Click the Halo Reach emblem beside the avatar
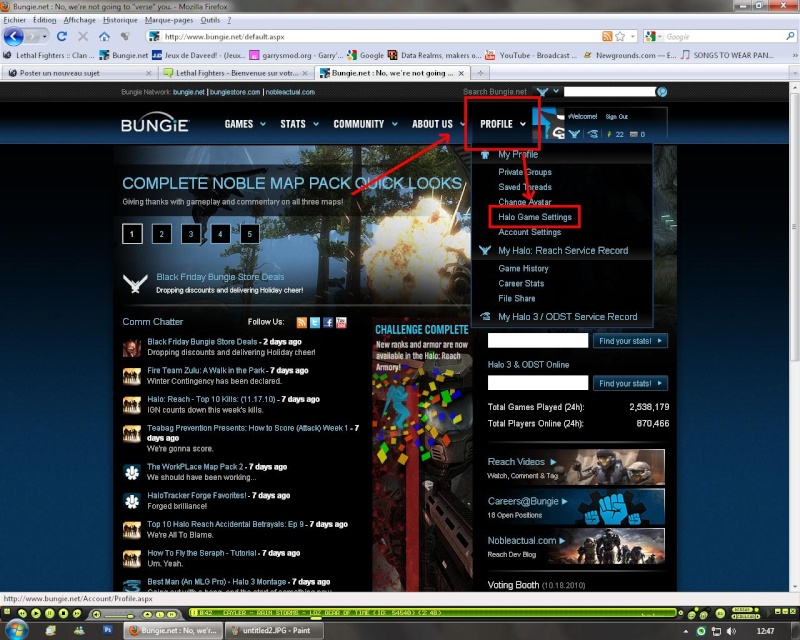Screen dimensions: 800x640 tap(574, 134)
